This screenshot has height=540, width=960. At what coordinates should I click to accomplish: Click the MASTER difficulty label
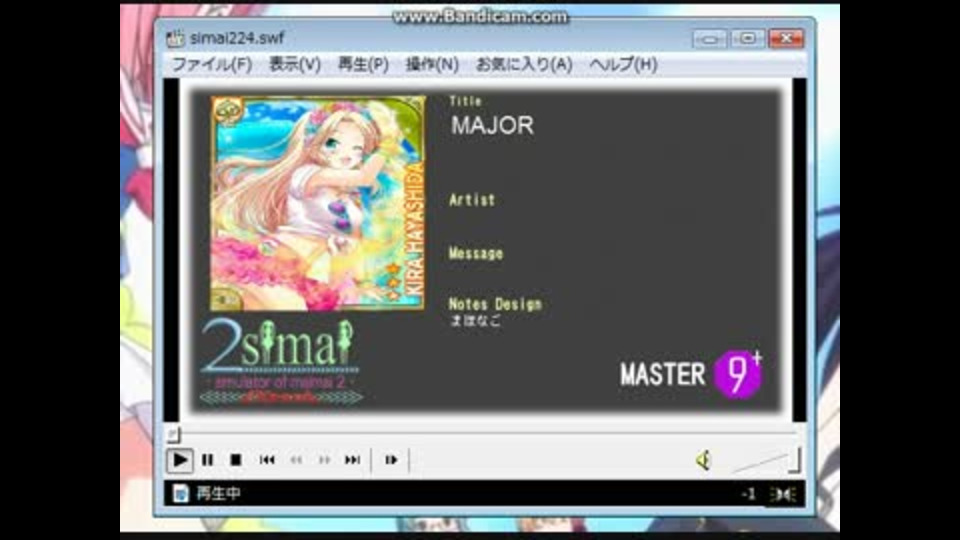662,374
